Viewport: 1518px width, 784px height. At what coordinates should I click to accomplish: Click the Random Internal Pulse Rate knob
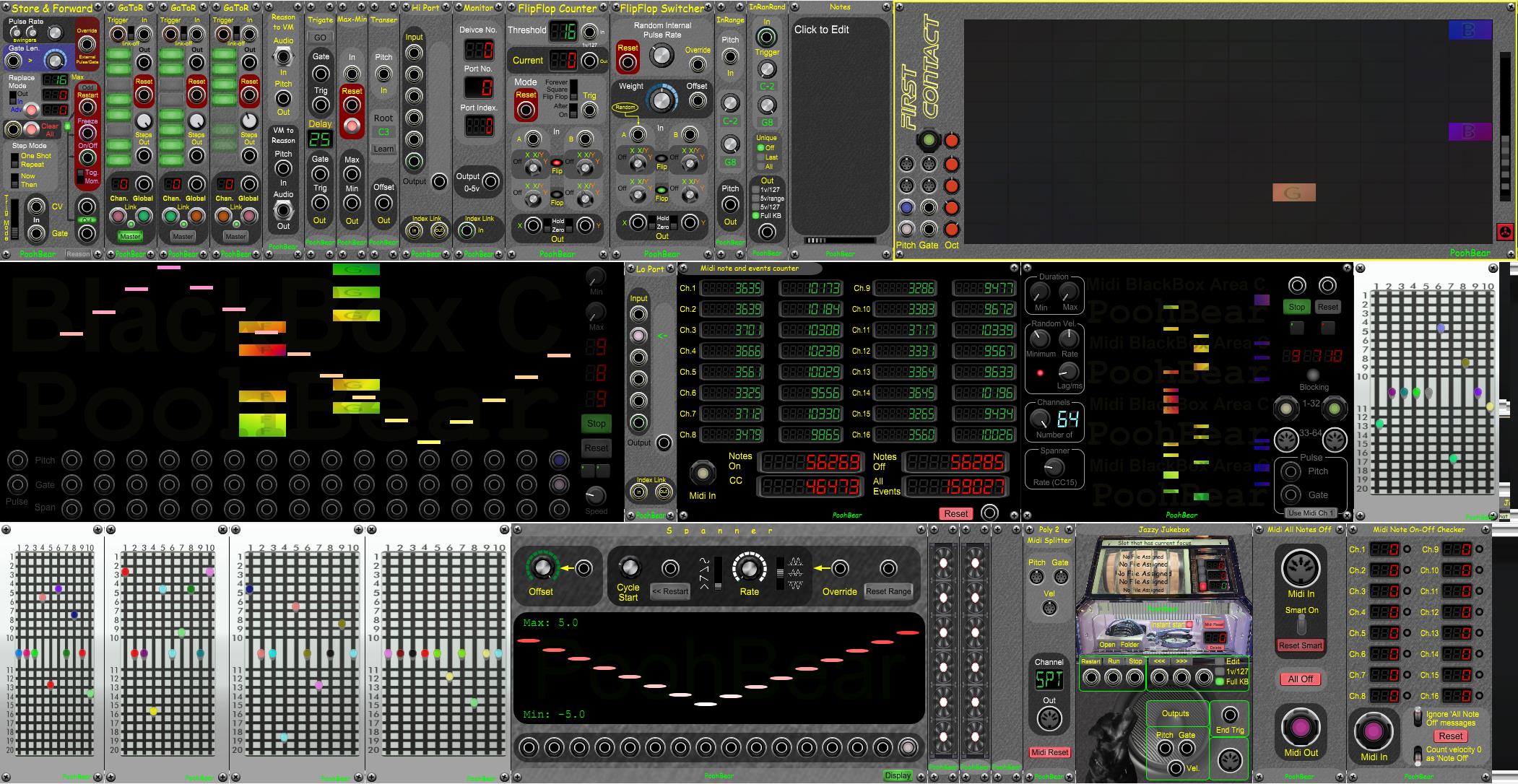(662, 55)
